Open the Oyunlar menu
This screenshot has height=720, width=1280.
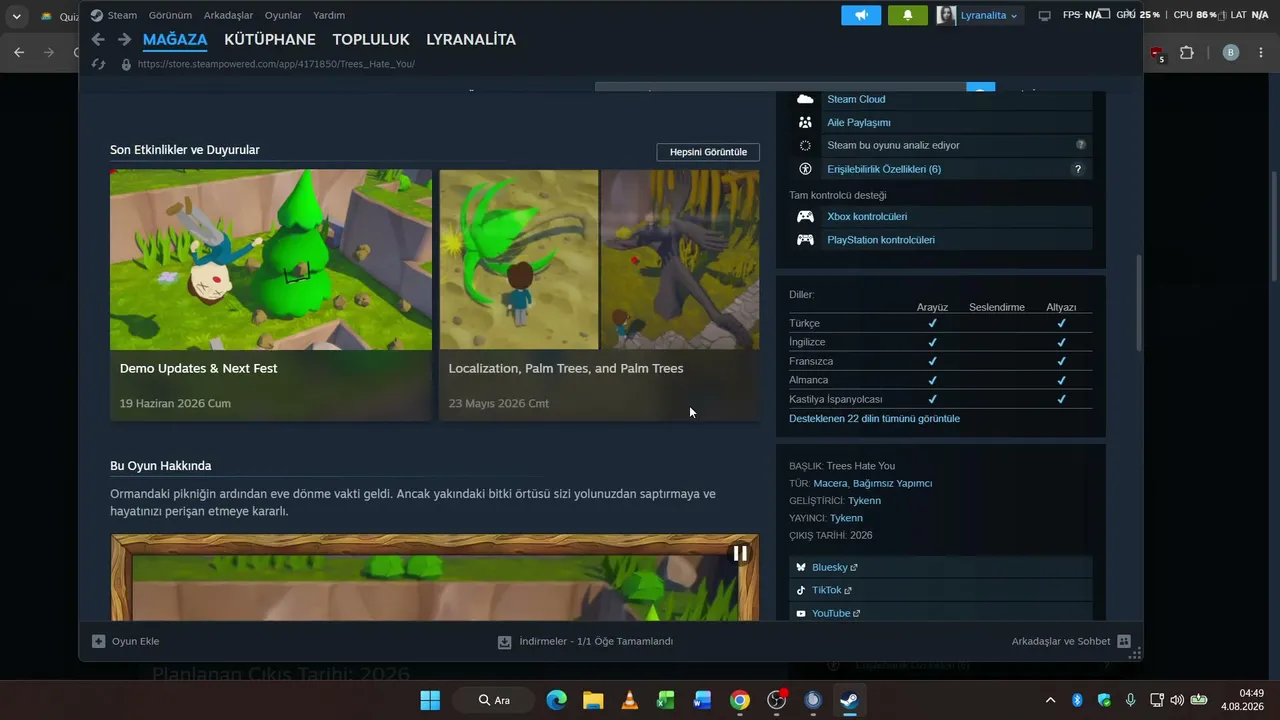tap(283, 15)
